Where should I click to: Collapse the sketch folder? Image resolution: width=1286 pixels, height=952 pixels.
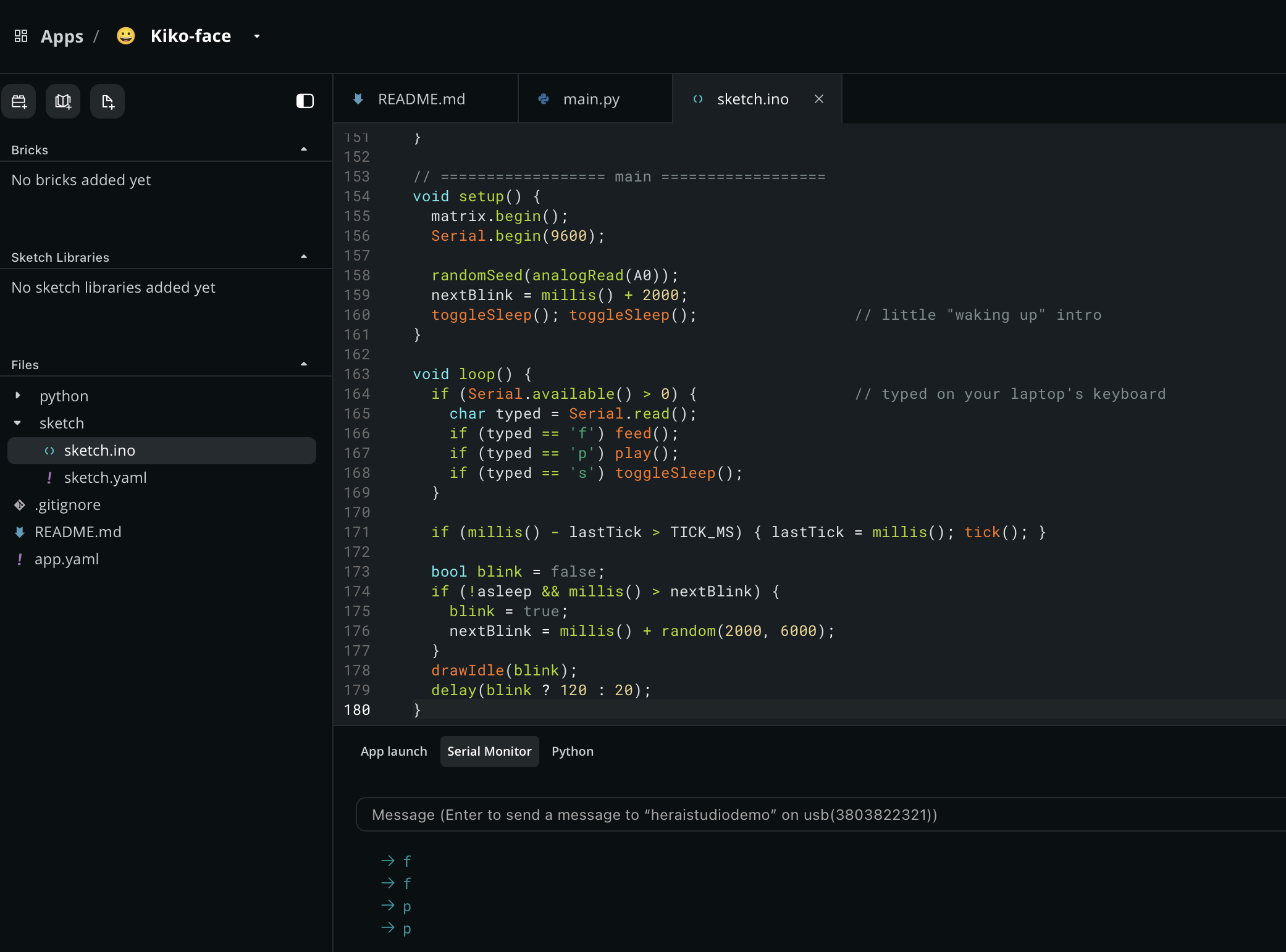point(18,423)
